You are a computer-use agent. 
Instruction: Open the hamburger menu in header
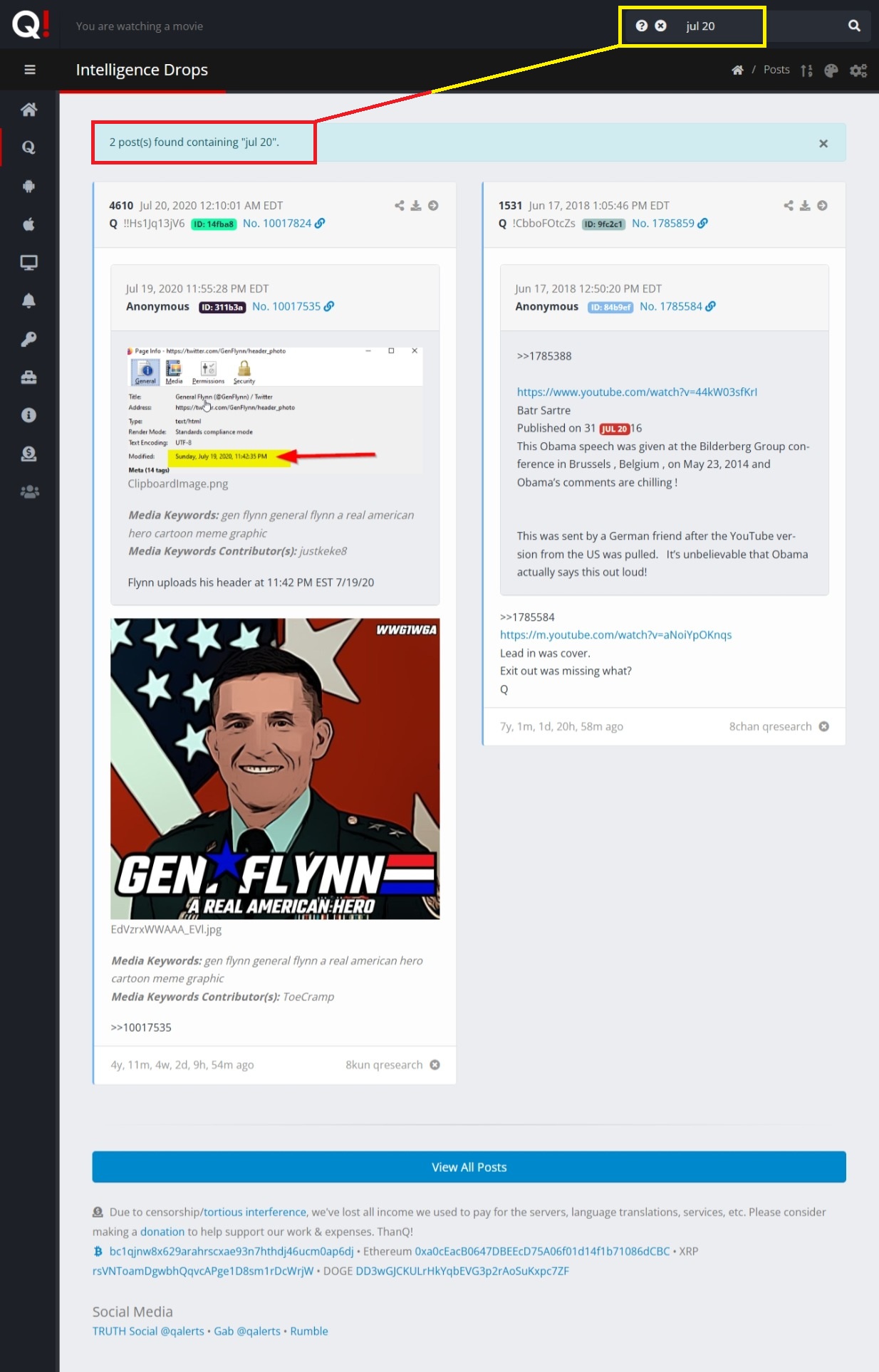click(30, 70)
